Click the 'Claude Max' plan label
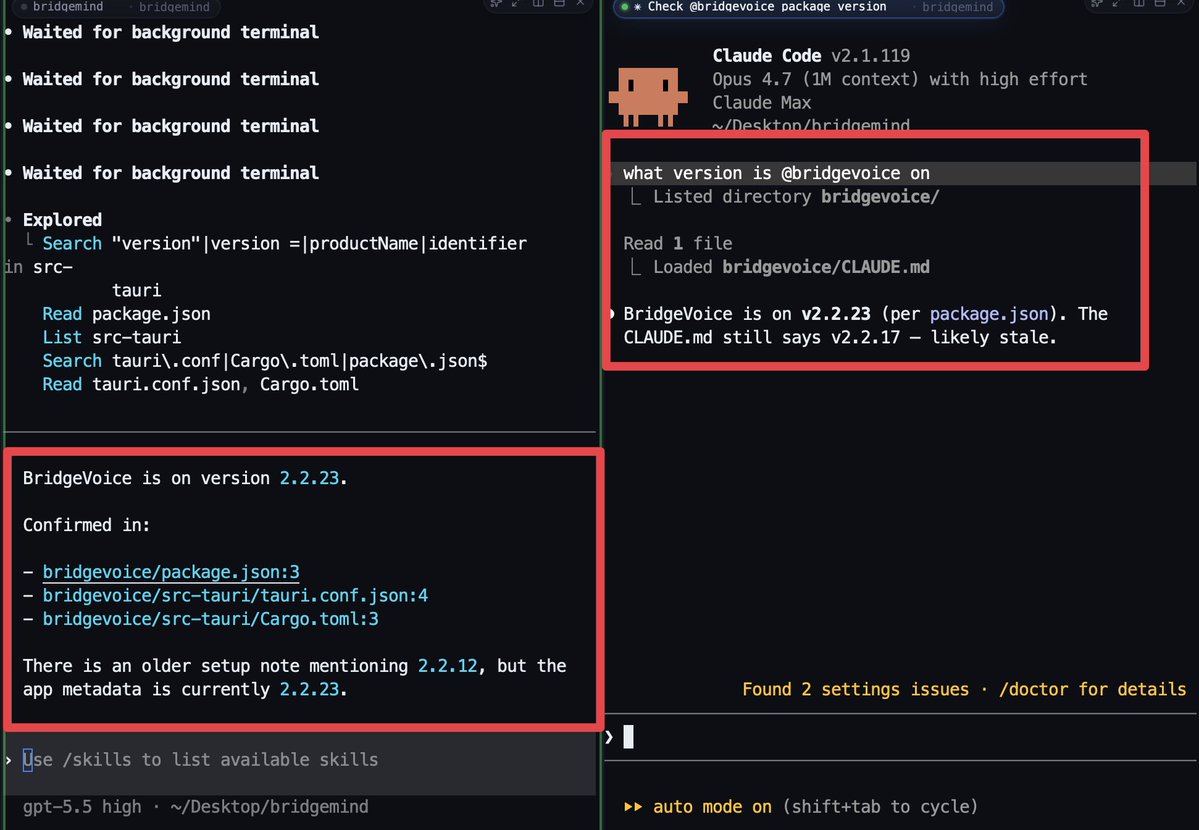 point(762,103)
